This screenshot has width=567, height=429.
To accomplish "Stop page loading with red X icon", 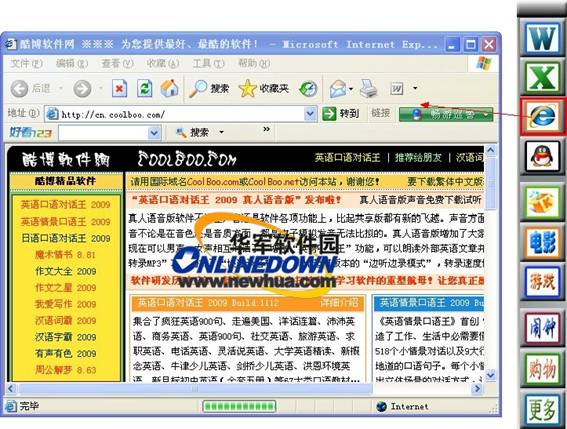I will point(119,88).
